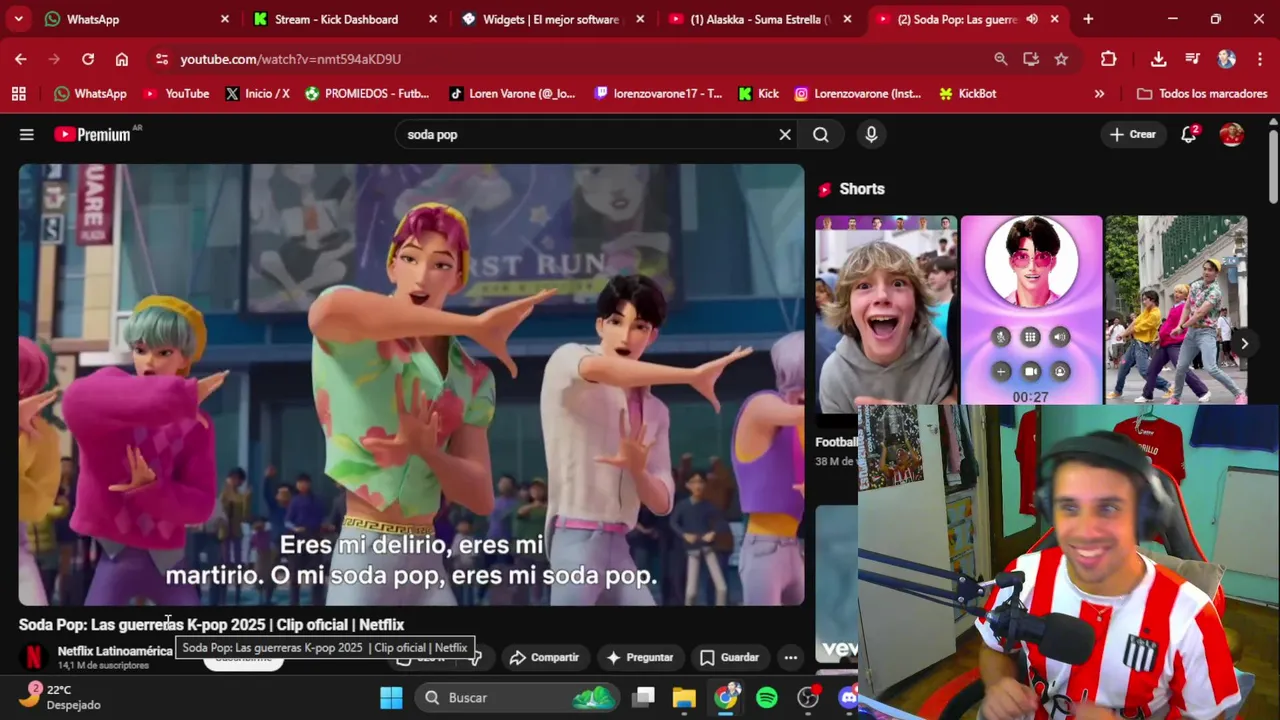Open the PROMIEDOS bookmark

(x=367, y=93)
